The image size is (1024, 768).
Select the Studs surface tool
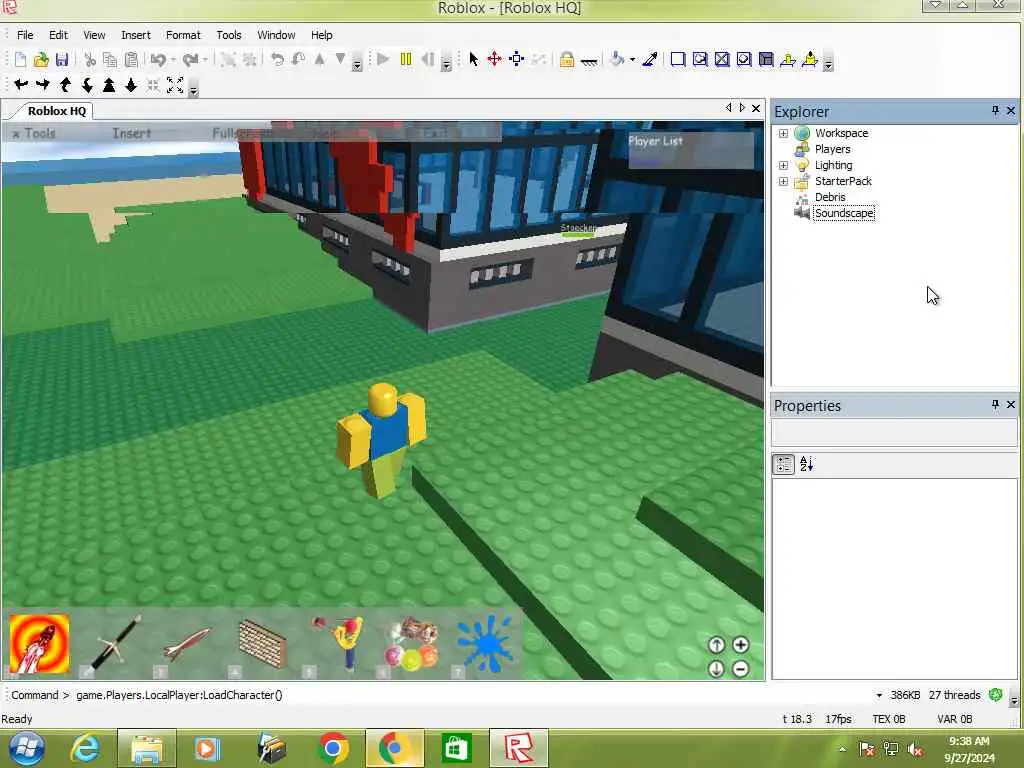coord(744,59)
